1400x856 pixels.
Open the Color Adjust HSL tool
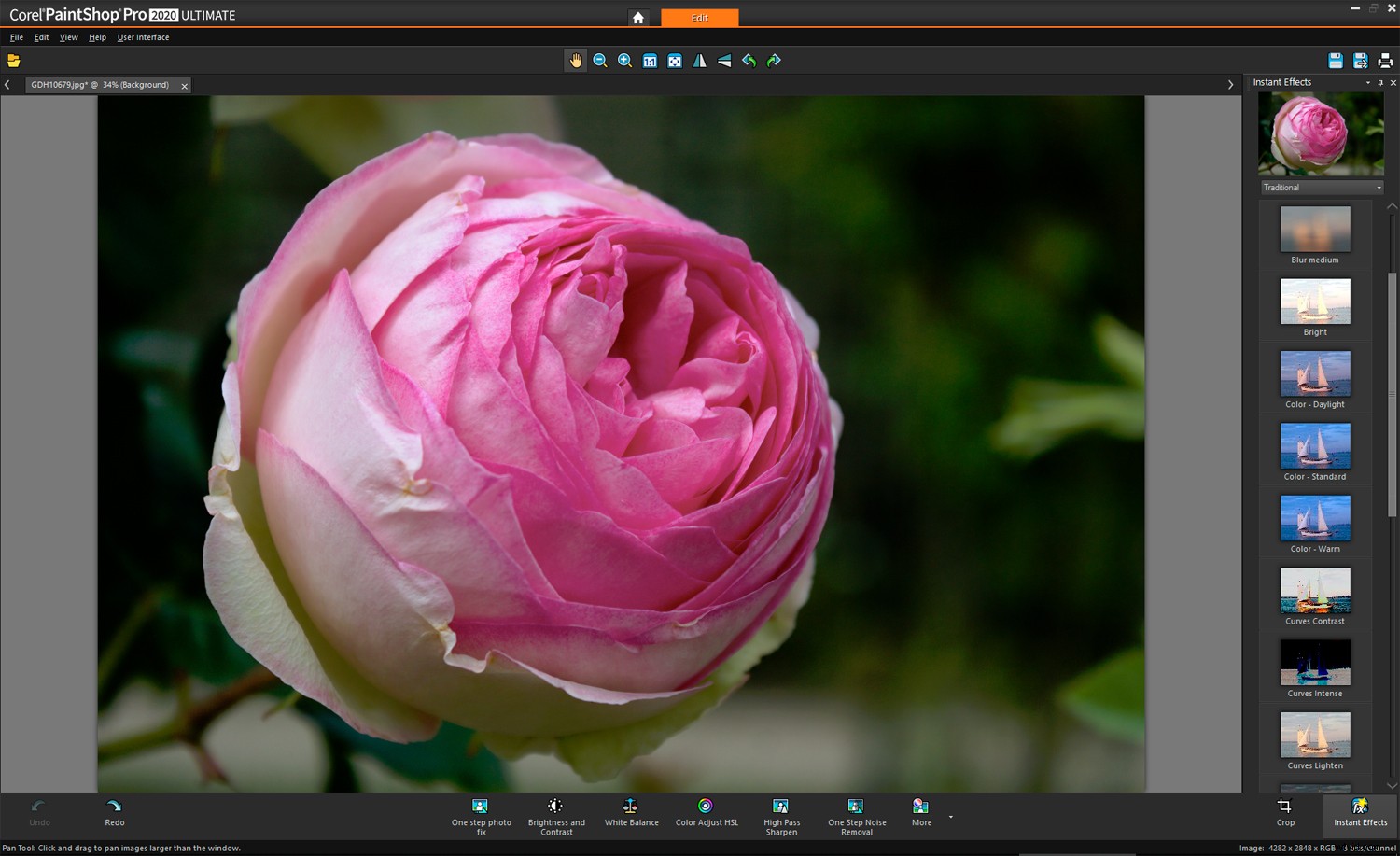(x=707, y=812)
